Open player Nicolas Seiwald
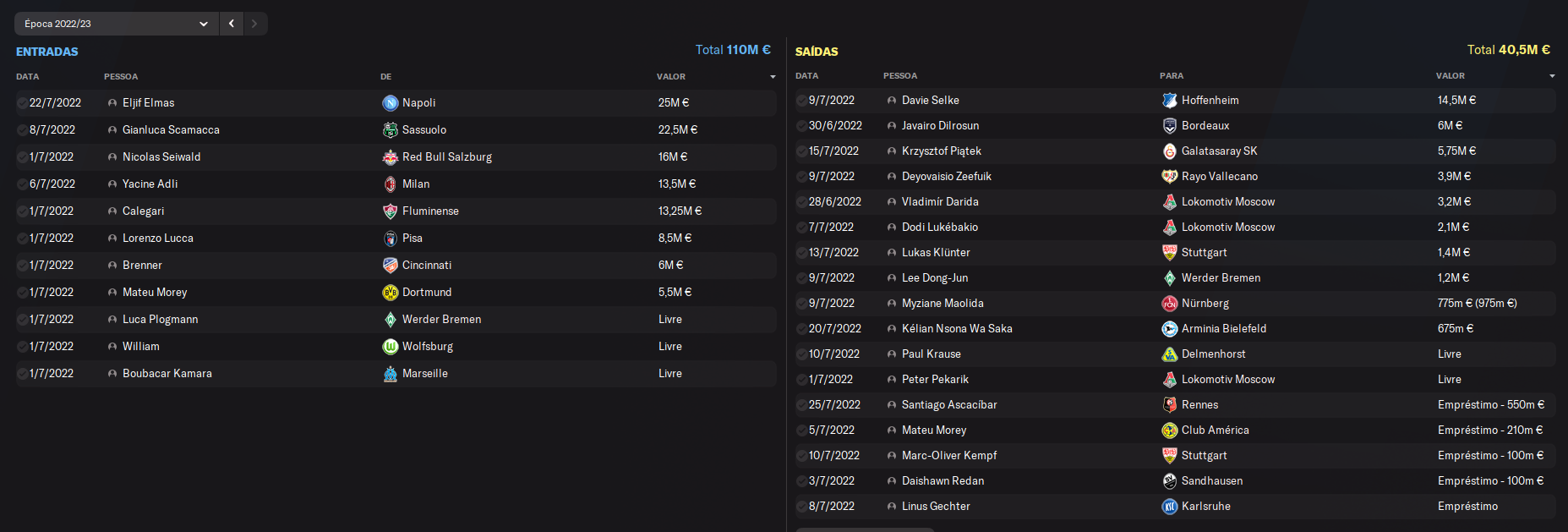This screenshot has width=1568, height=532. pyautogui.click(x=161, y=157)
